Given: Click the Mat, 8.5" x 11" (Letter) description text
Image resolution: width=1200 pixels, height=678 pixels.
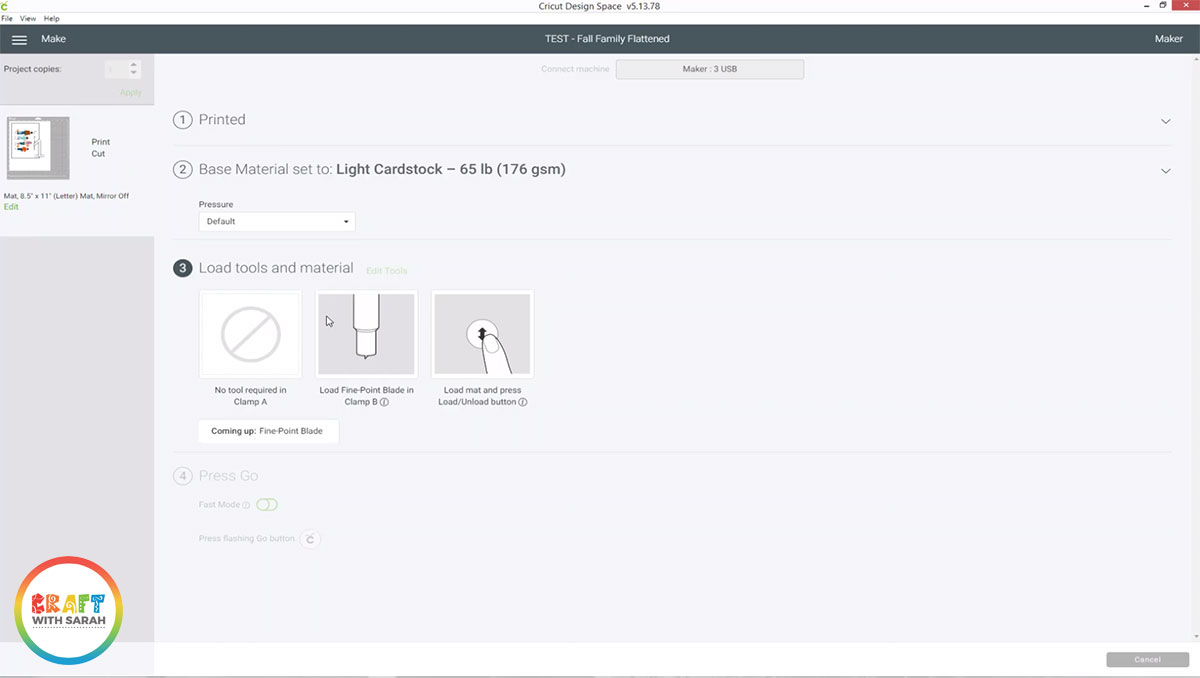Looking at the screenshot, I should pyautogui.click(x=66, y=196).
